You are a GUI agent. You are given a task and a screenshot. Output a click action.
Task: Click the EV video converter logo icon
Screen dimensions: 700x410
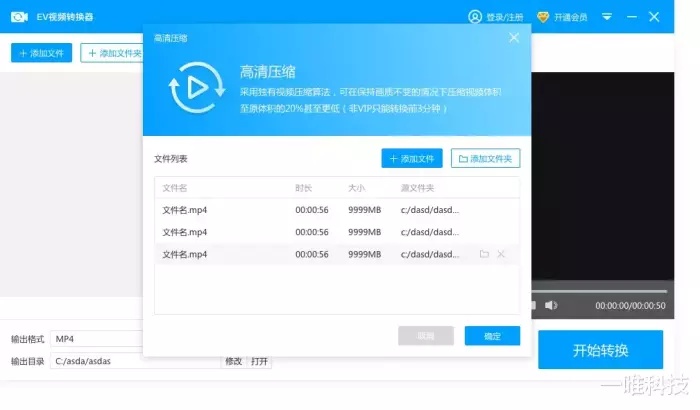[x=19, y=17]
